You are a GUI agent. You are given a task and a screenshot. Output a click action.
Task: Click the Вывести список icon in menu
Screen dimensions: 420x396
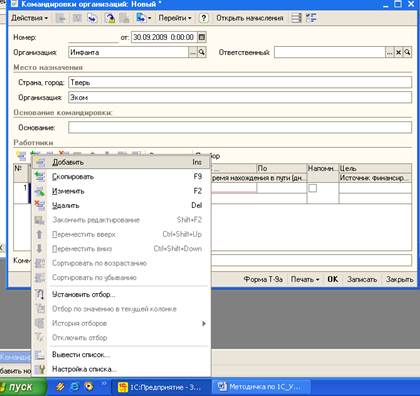(40, 355)
